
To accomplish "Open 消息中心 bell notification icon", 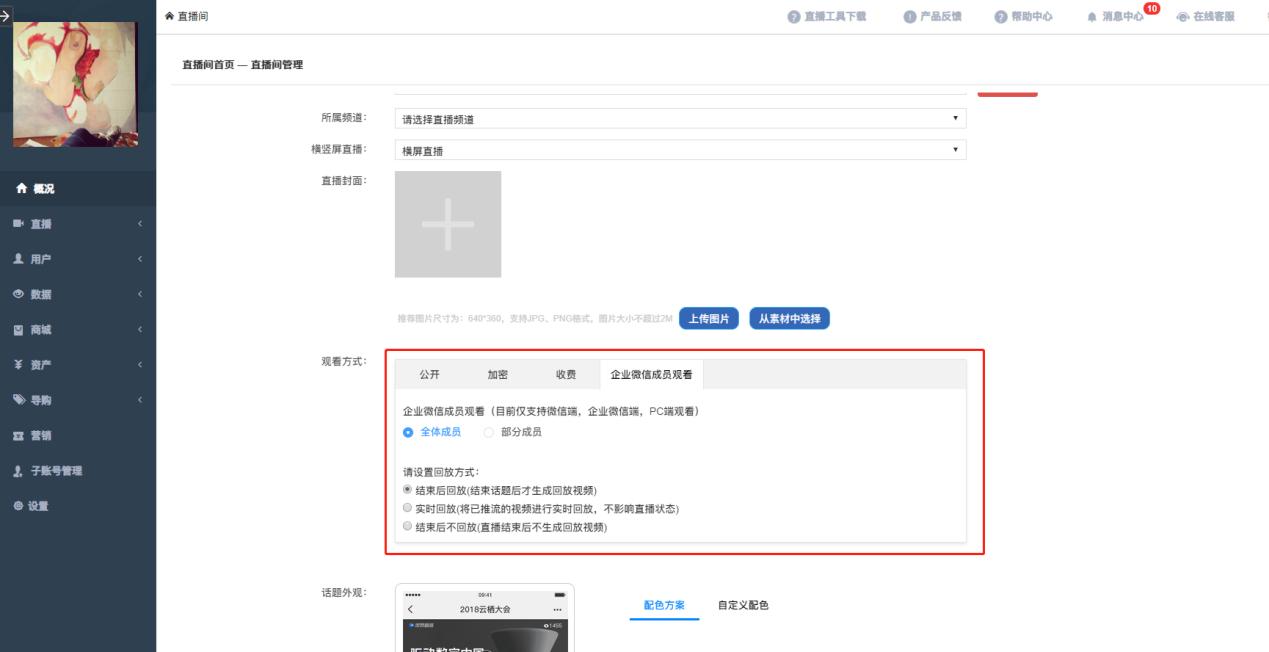I will click(1091, 17).
